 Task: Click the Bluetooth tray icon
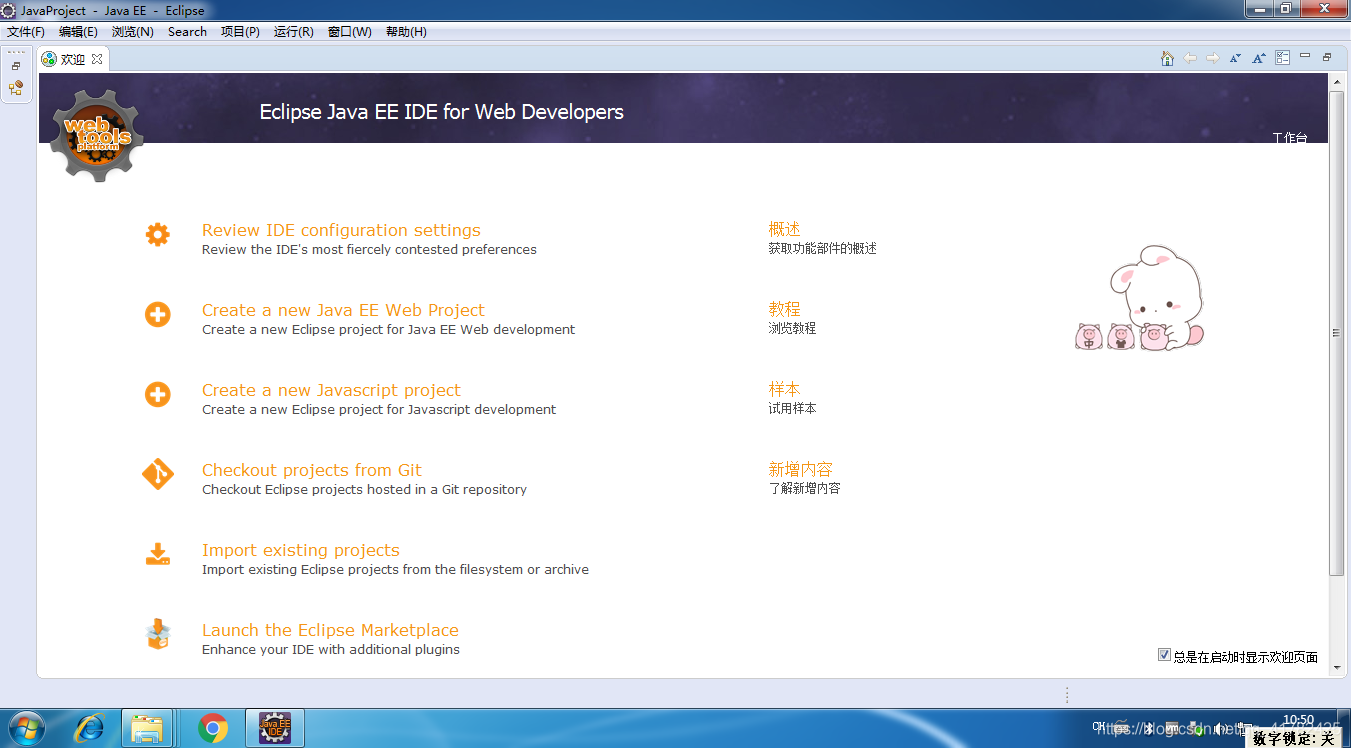1150,728
